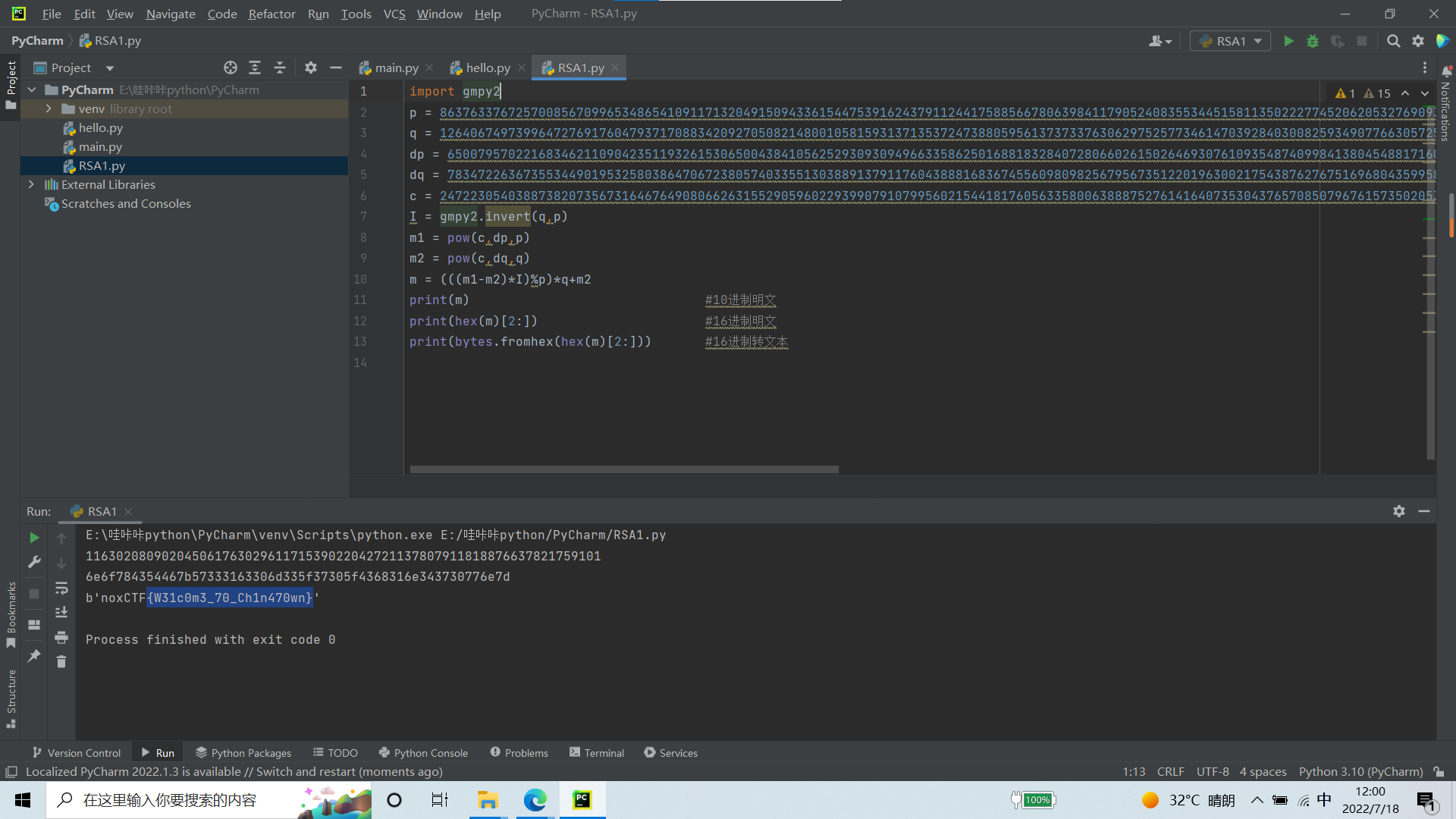Image resolution: width=1456 pixels, height=819 pixels.
Task: Collapse all in Project panel
Action: [x=279, y=67]
